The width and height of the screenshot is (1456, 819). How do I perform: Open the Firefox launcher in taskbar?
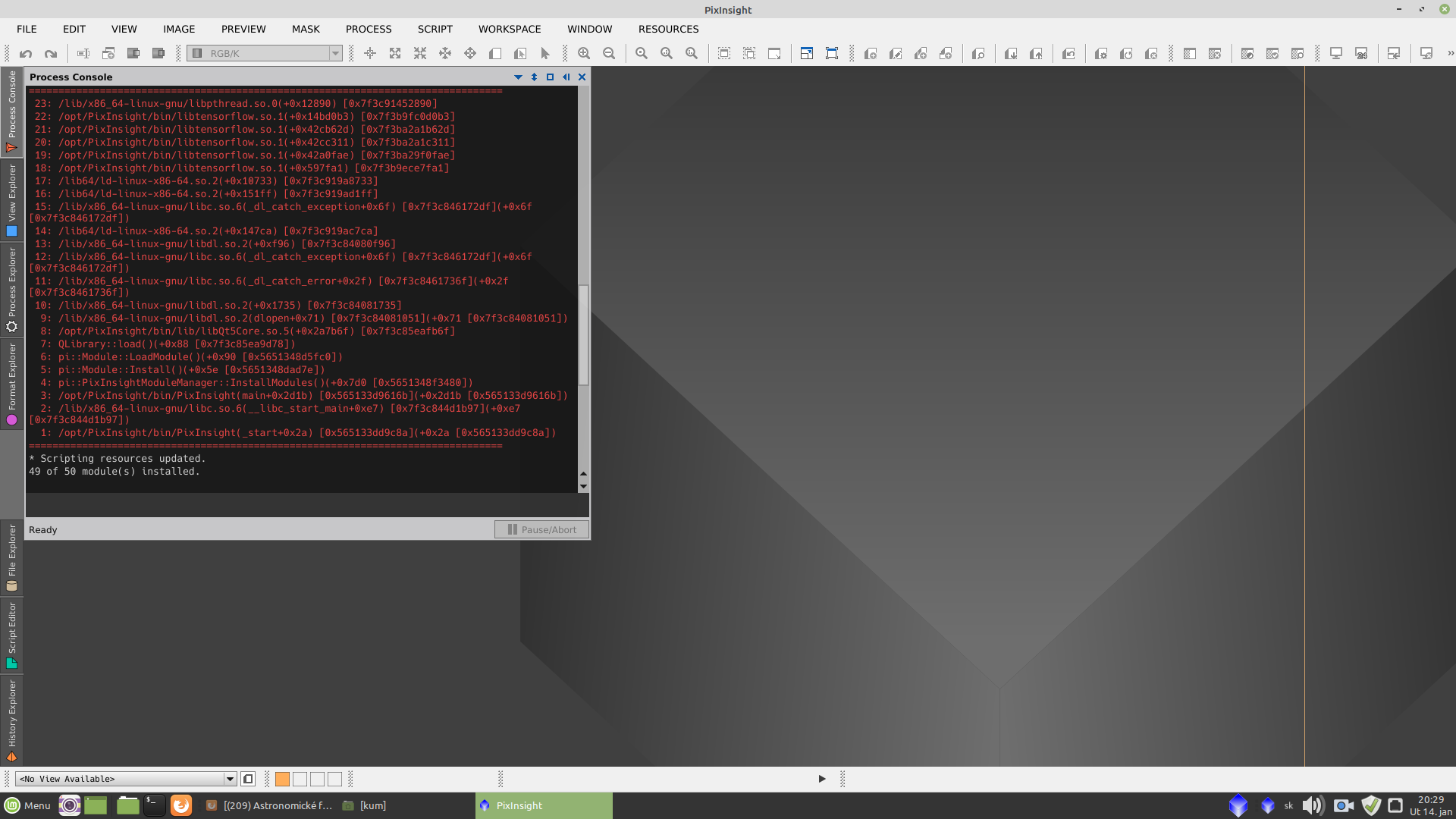[181, 805]
